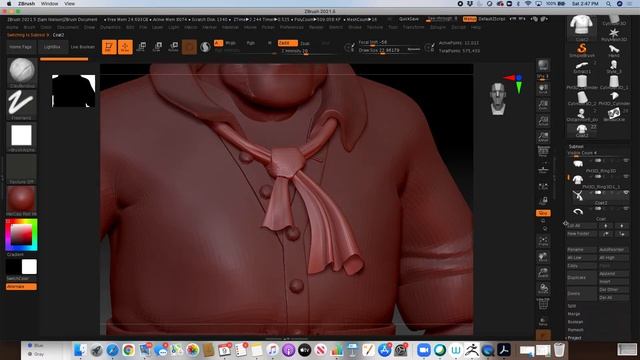Click the orange Alternate button

click(21, 287)
